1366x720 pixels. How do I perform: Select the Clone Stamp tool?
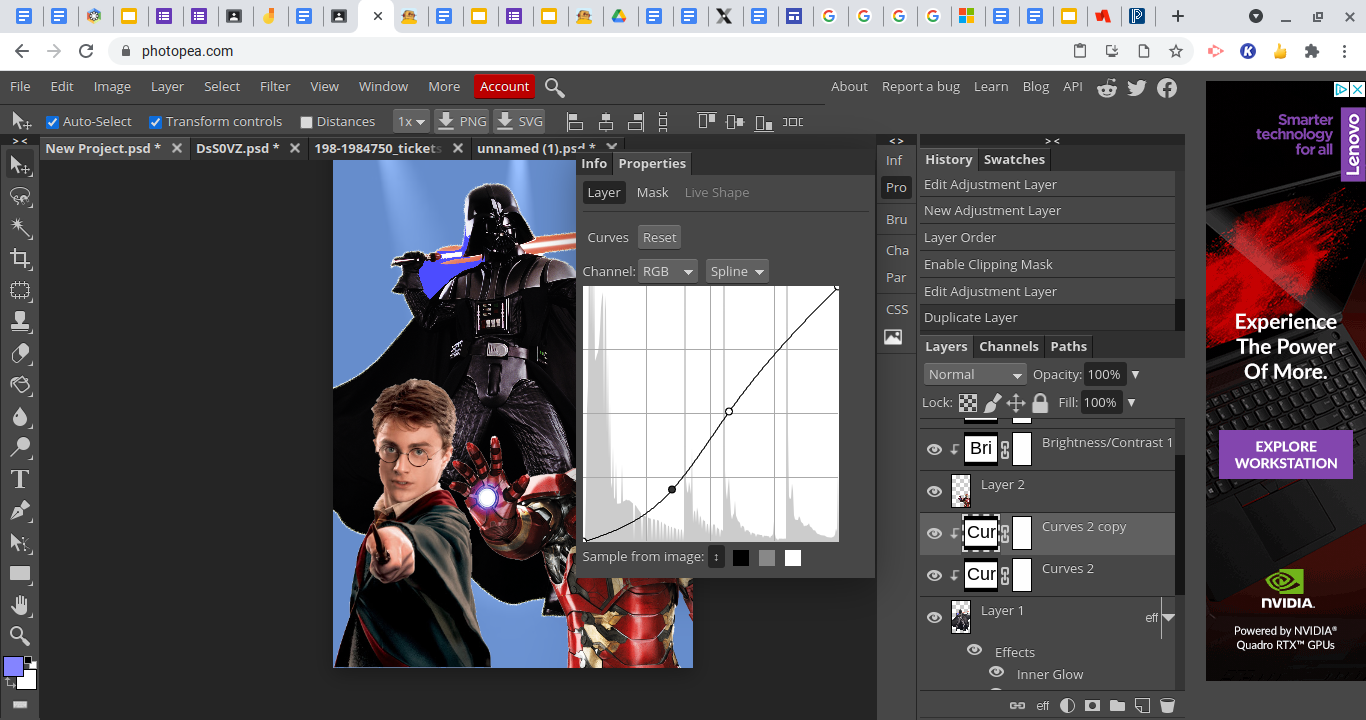coord(20,322)
